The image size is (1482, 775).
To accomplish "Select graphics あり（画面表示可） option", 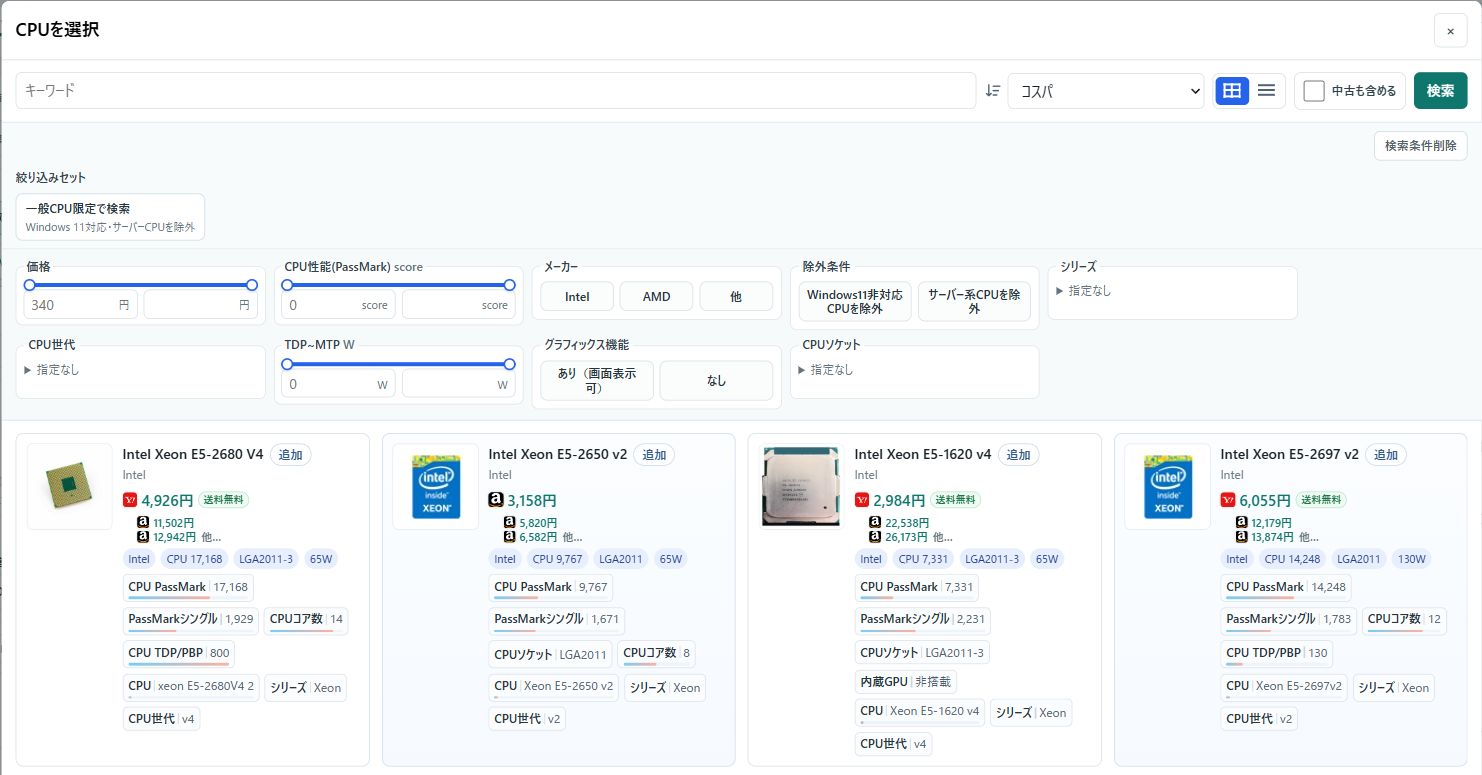I will click(x=597, y=380).
